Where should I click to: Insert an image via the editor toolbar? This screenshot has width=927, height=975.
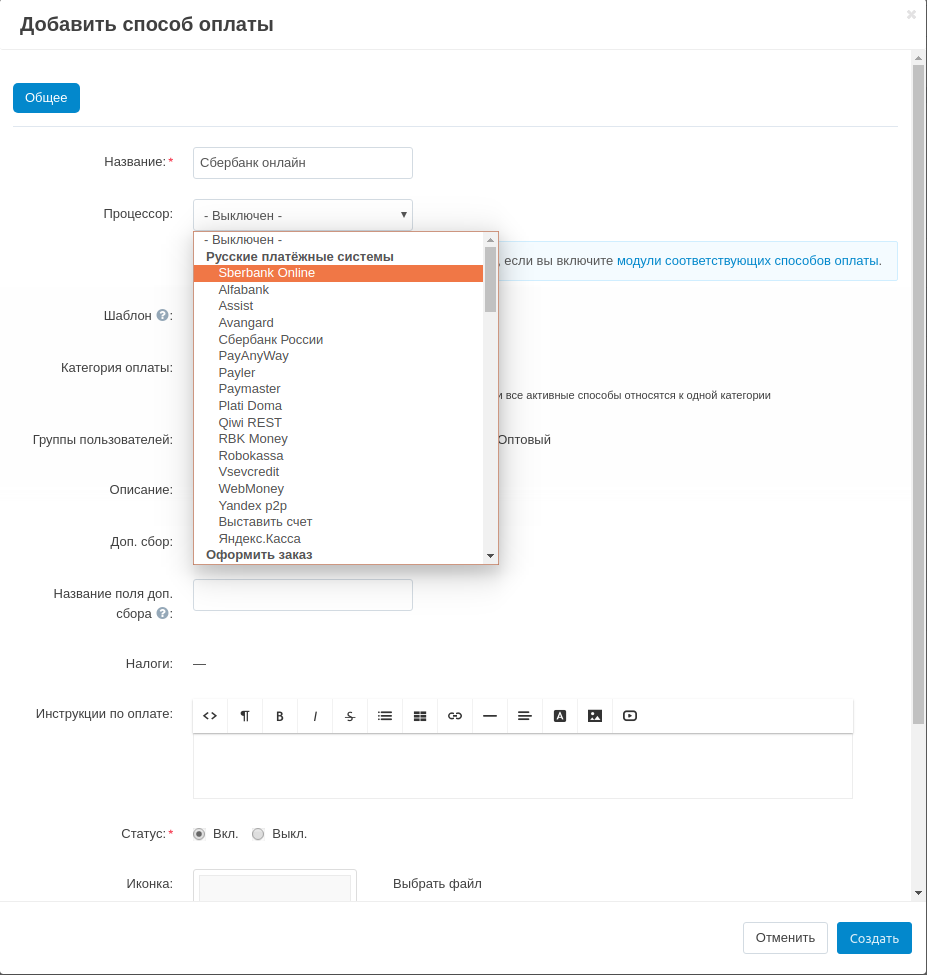coord(595,716)
